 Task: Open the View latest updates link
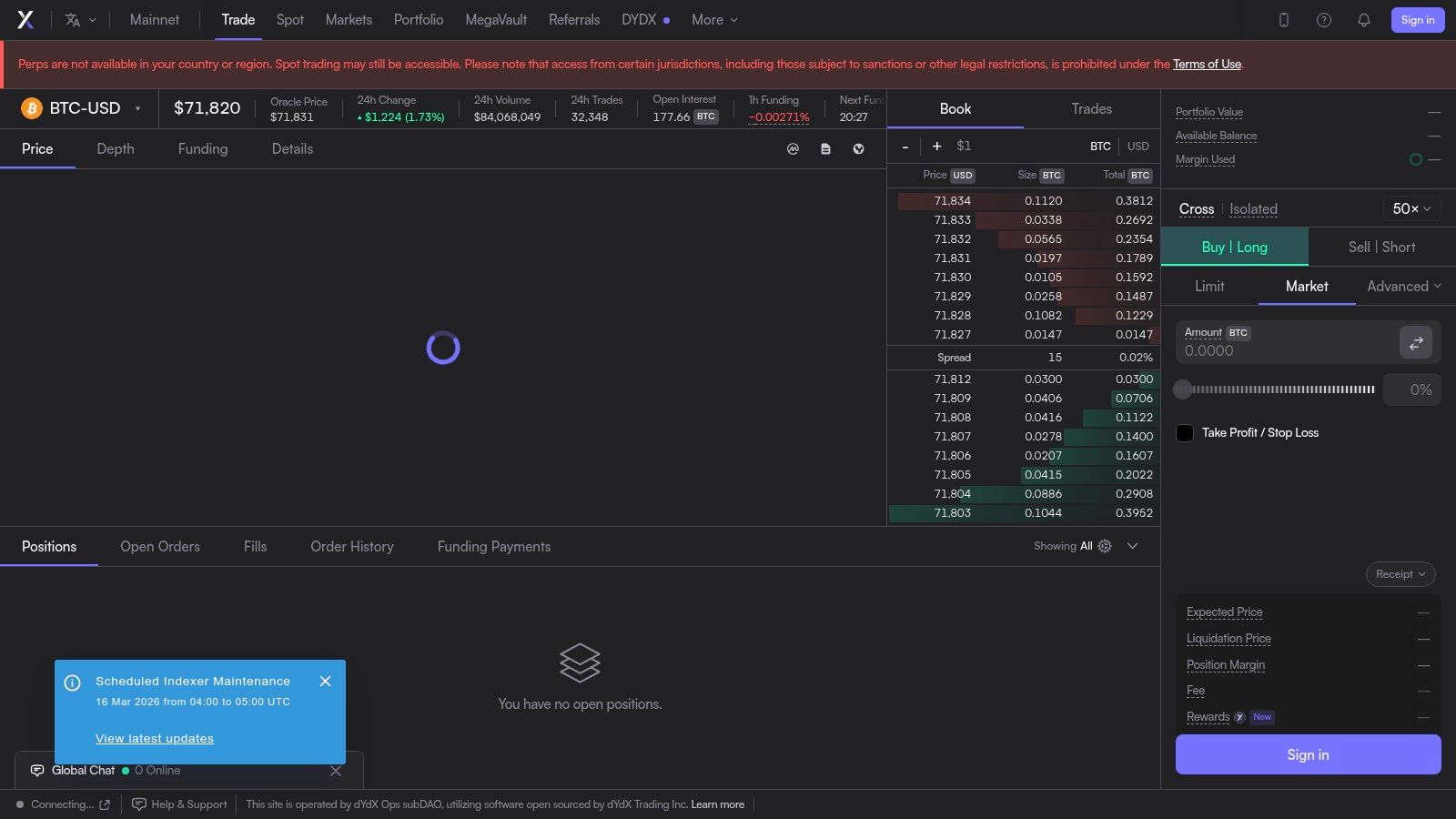pos(155,739)
